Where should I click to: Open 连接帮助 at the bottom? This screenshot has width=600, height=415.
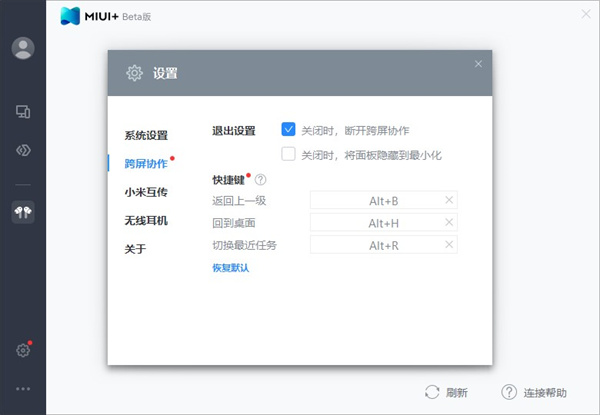[534, 392]
